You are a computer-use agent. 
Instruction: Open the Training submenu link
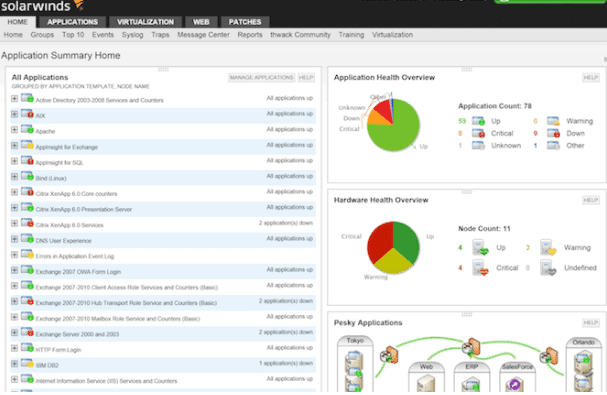coord(351,35)
